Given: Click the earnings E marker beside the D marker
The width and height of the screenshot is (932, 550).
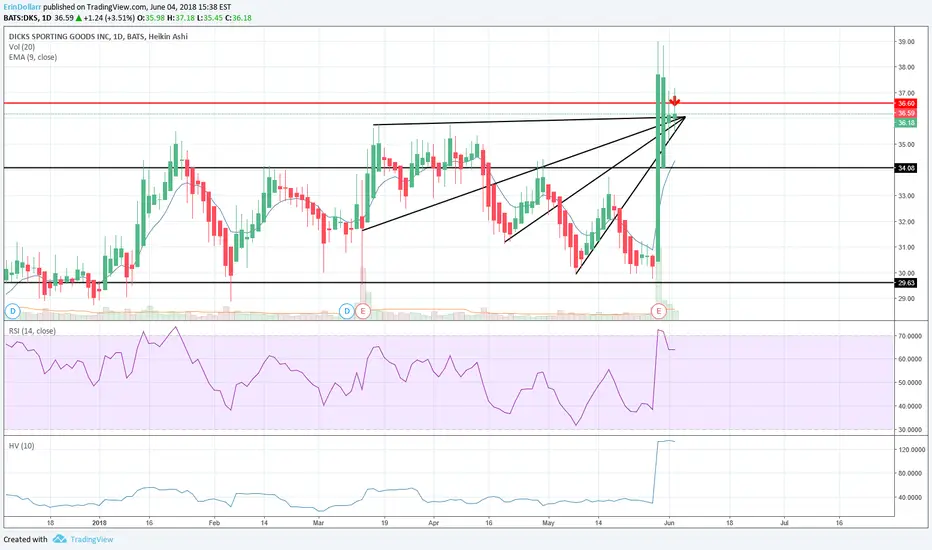Looking at the screenshot, I should click(x=363, y=310).
